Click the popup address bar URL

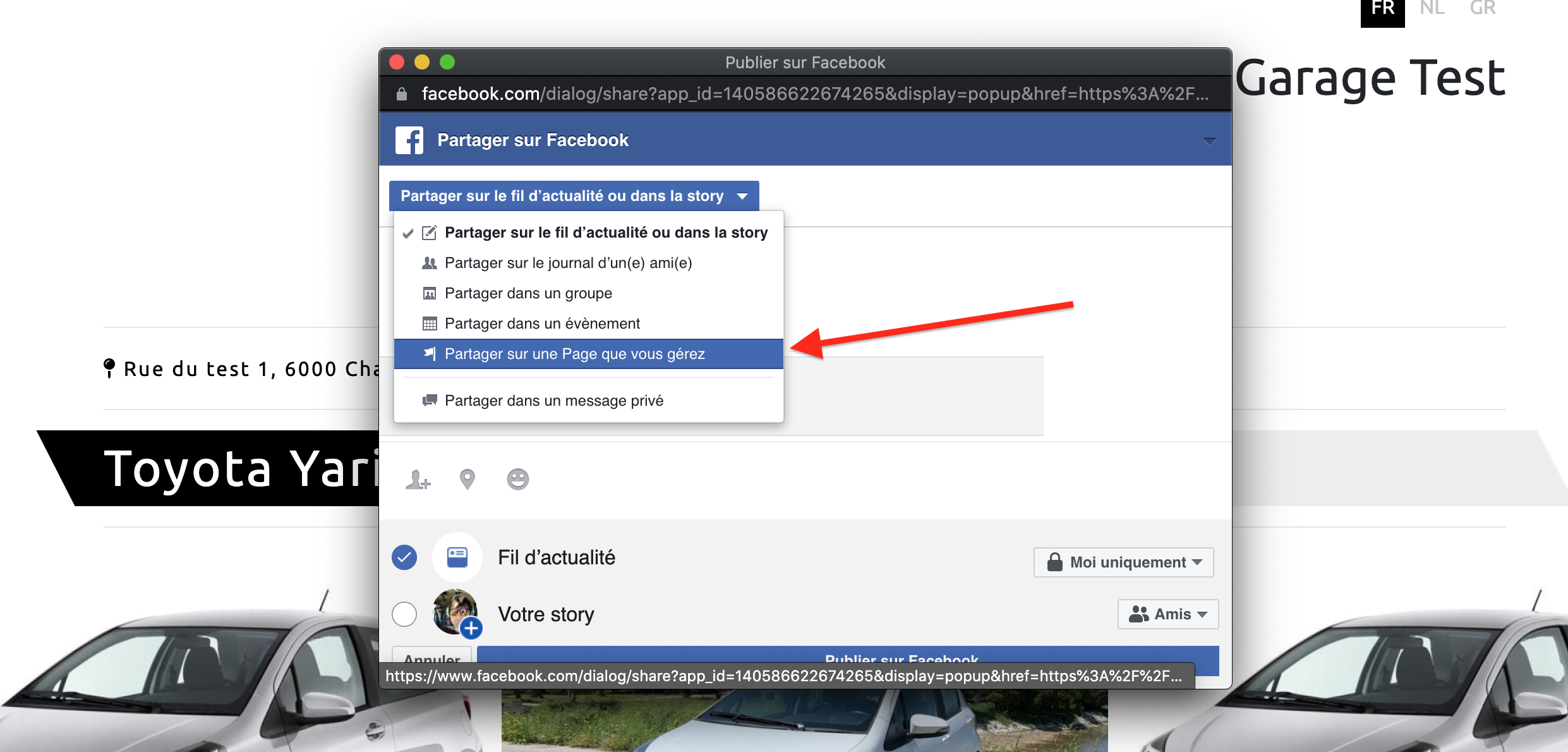coord(815,94)
